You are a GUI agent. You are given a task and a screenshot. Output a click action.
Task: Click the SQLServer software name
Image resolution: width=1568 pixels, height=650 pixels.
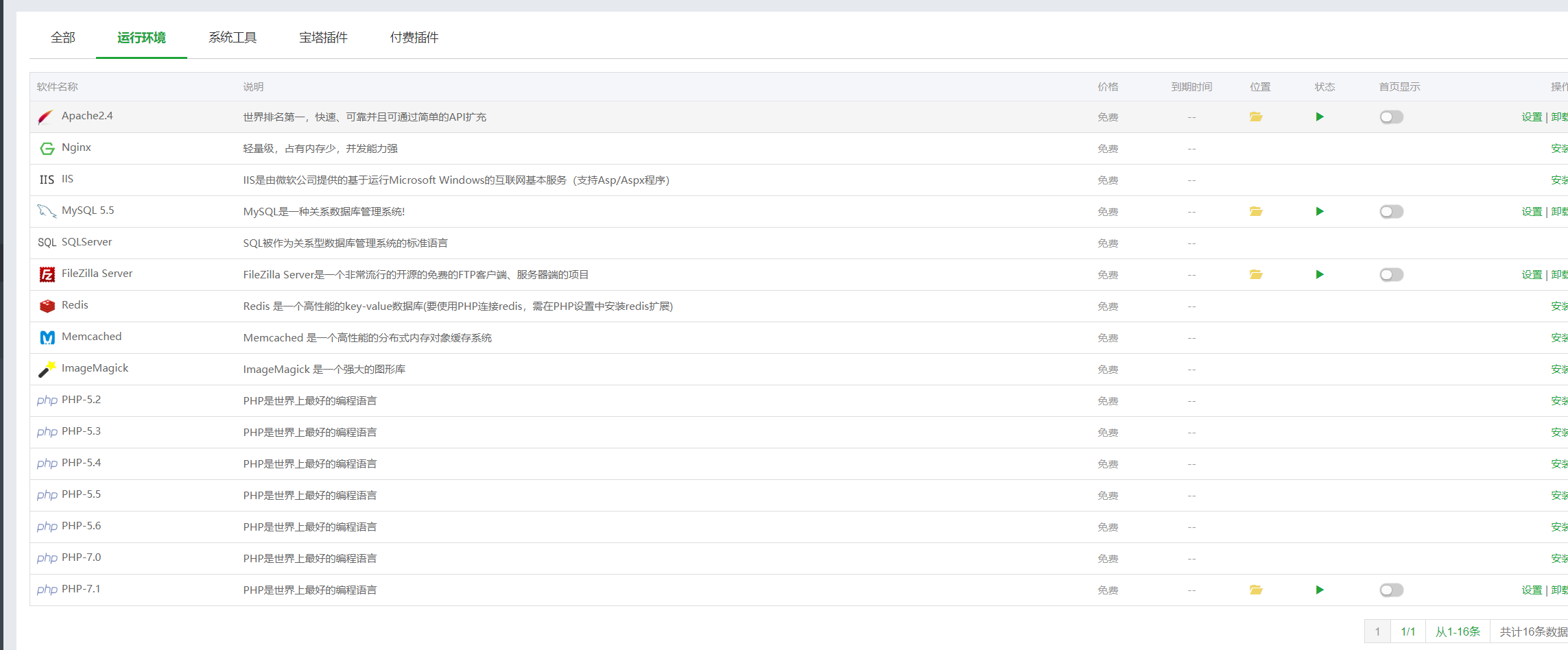click(x=86, y=242)
